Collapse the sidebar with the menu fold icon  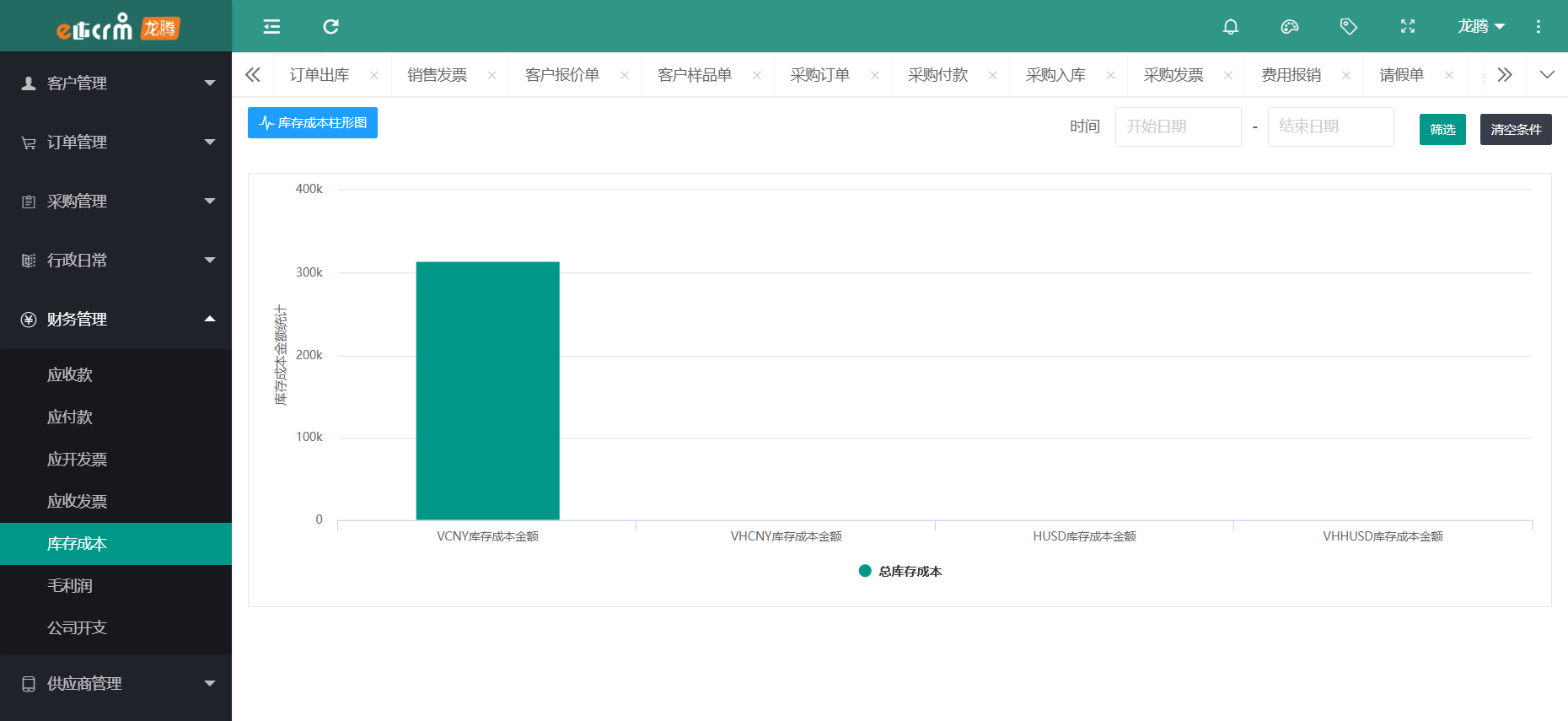[271, 27]
